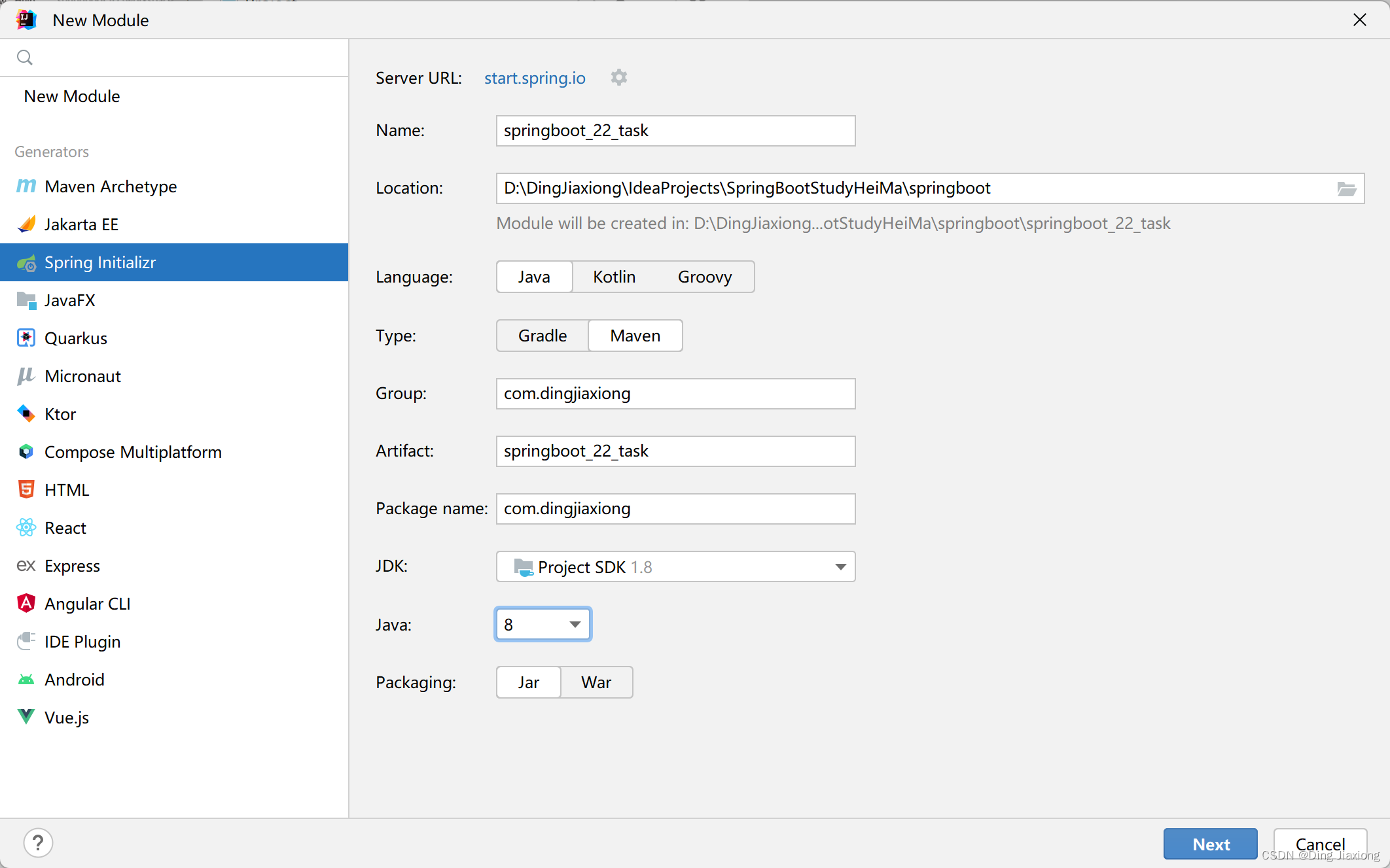Click the settings gear icon next to start.spring.io
Viewport: 1390px width, 868px height.
click(620, 77)
